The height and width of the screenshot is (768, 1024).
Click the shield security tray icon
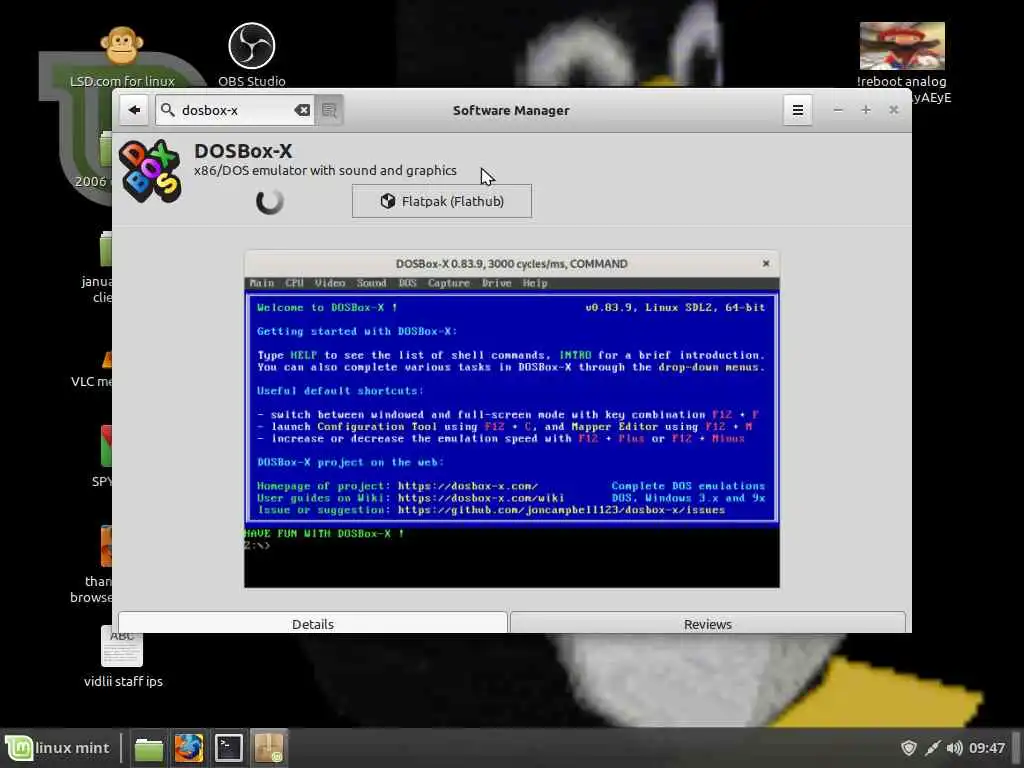click(x=908, y=748)
